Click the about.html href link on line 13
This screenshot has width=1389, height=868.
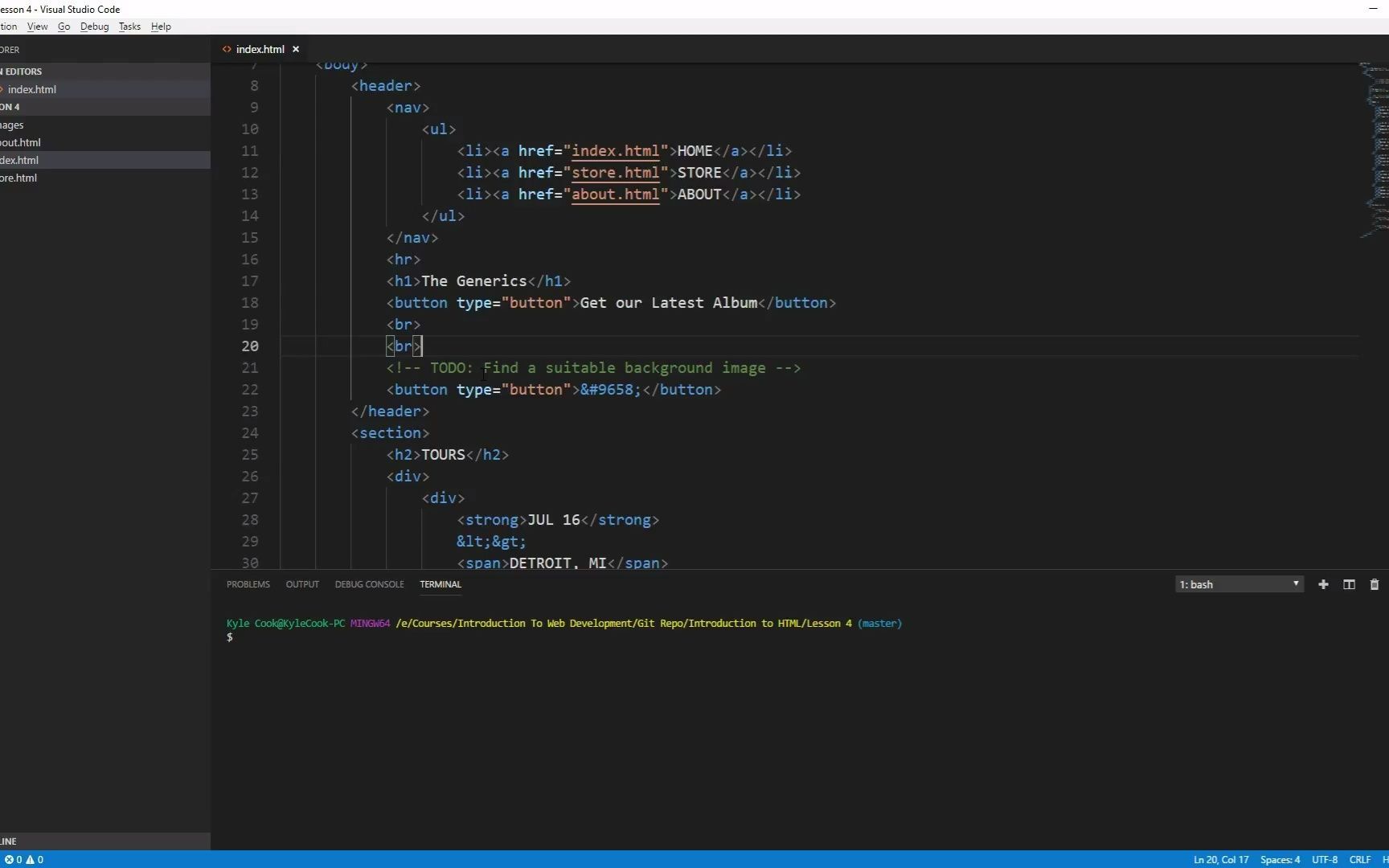pos(615,194)
